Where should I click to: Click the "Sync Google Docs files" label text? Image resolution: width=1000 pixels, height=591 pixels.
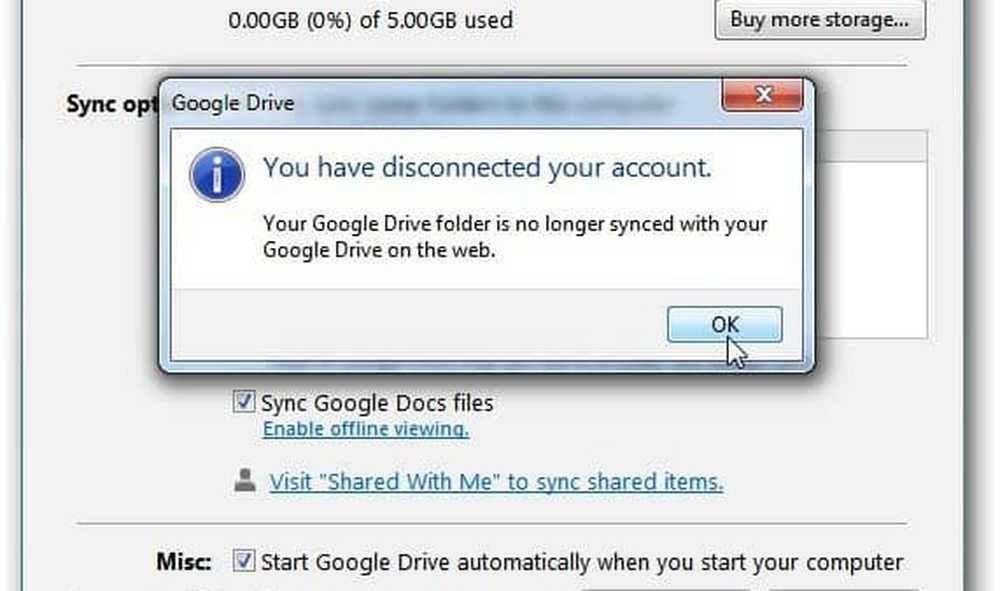point(377,403)
